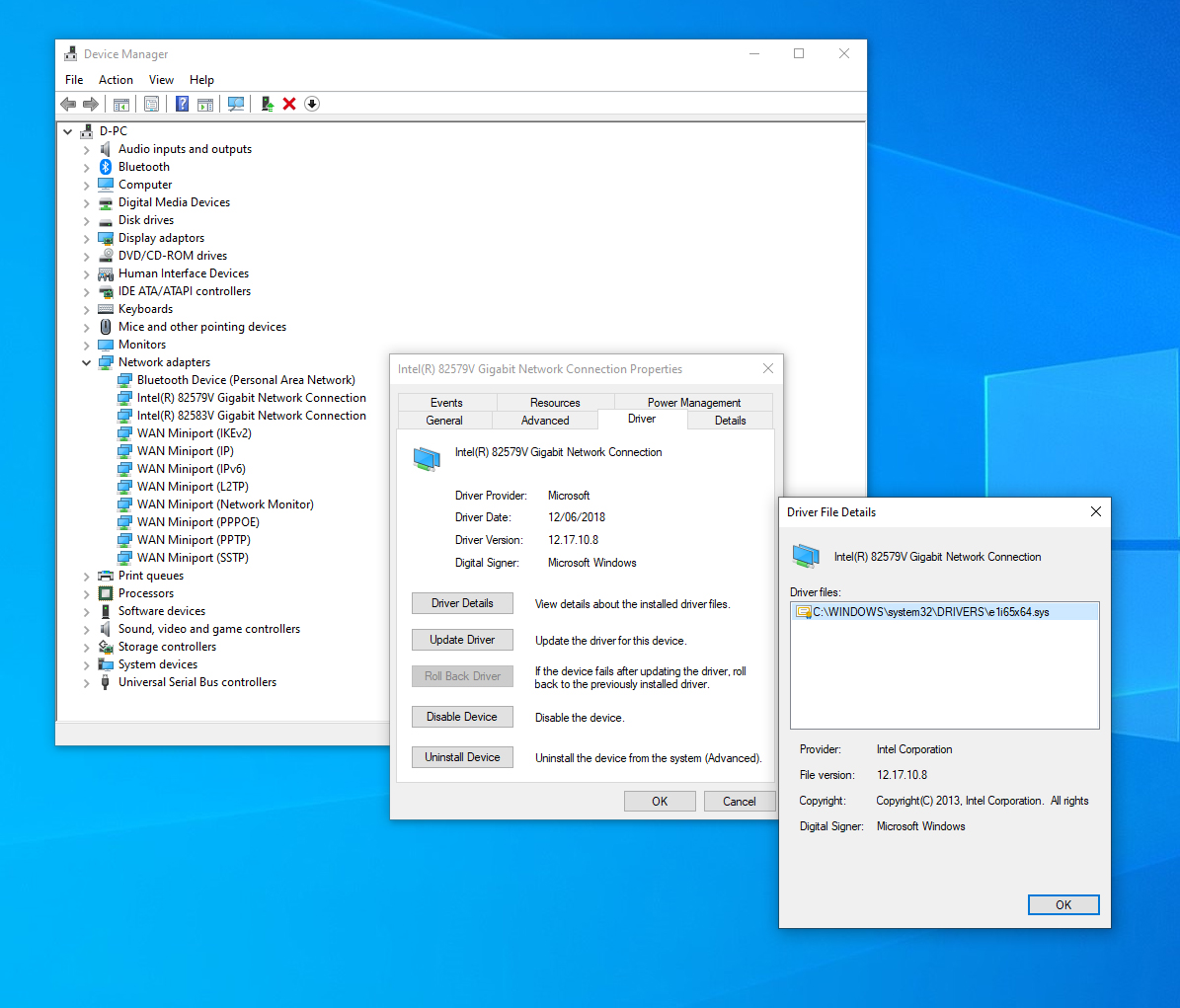Select WAN Miniport (SSTP)
This screenshot has height=1008, width=1180.
[x=193, y=558]
